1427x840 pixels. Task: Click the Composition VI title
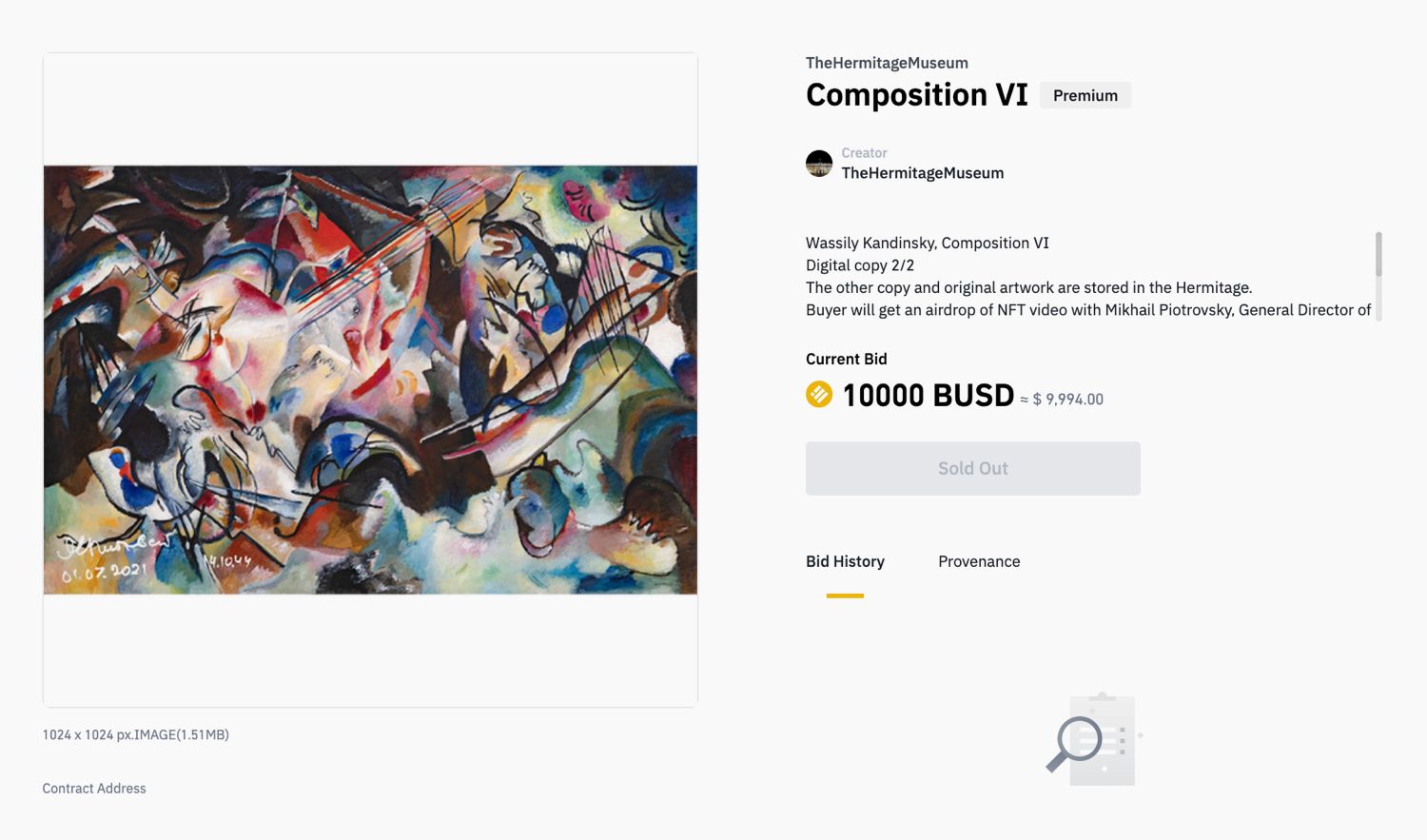[x=917, y=95]
